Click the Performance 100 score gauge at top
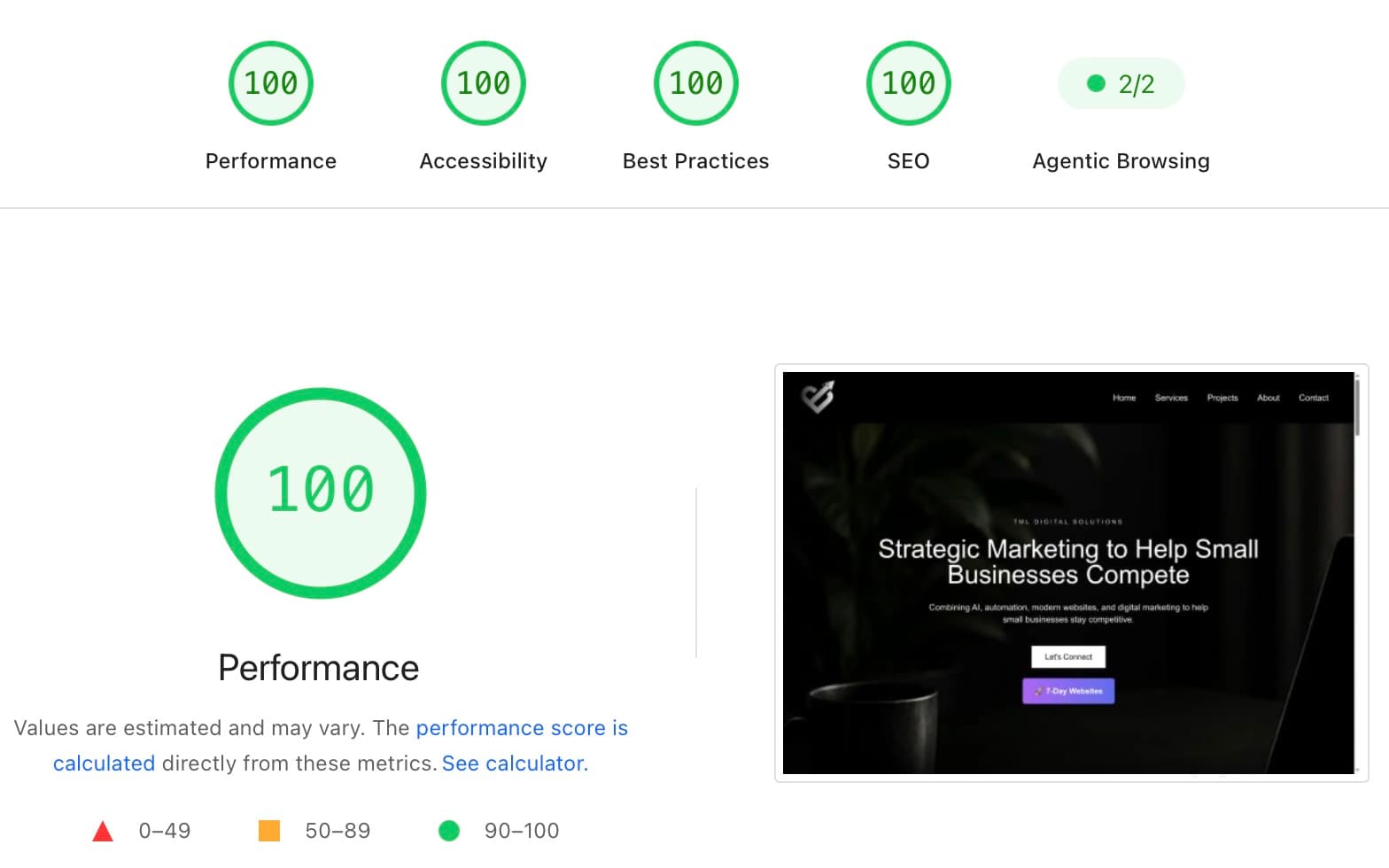This screenshot has height=868, width=1389. (271, 83)
